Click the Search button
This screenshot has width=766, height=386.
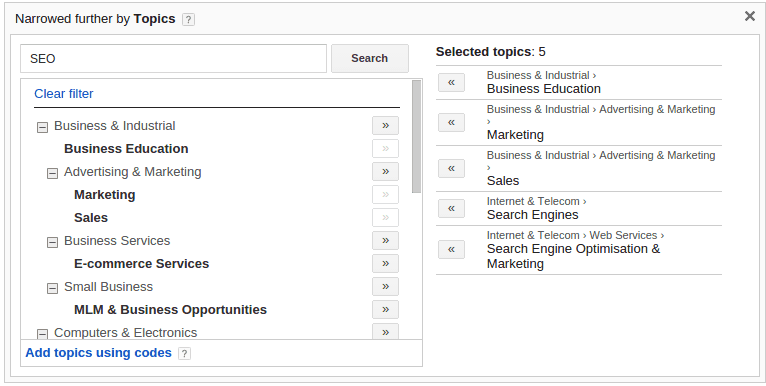point(370,58)
